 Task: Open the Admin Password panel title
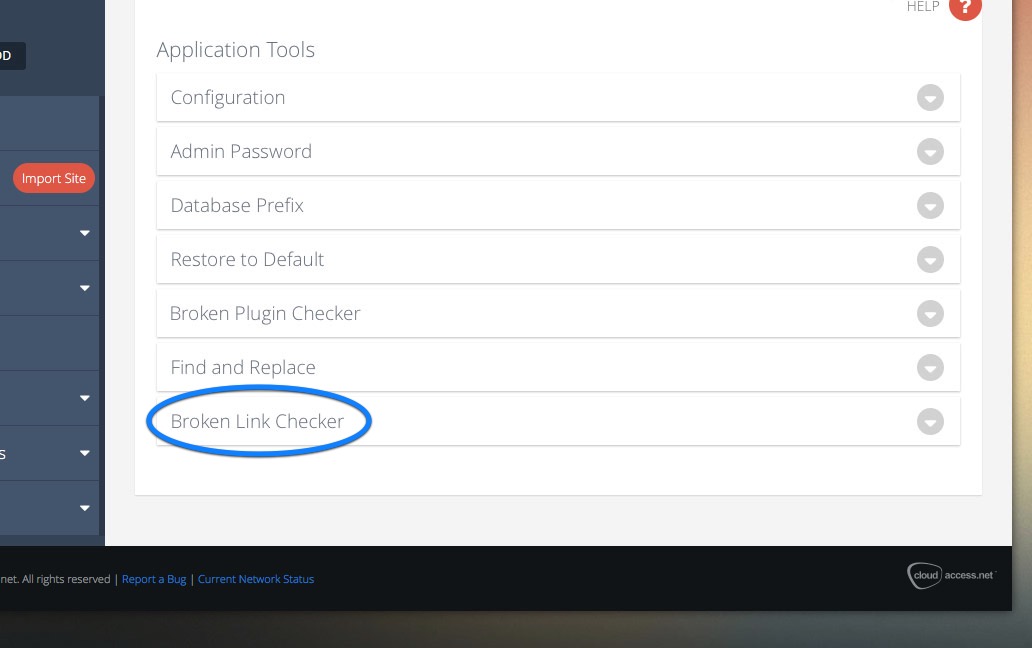(x=241, y=151)
